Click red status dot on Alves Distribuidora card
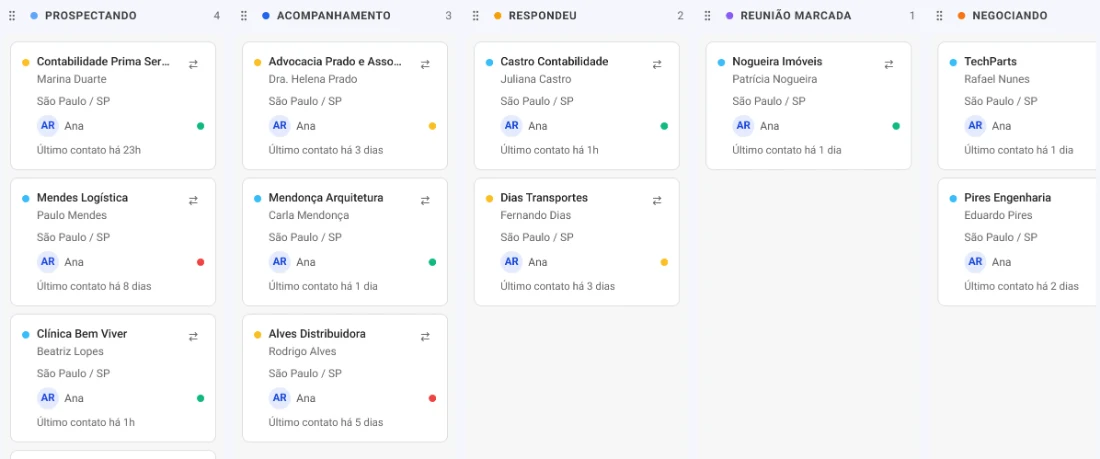1100x459 pixels. pos(432,399)
